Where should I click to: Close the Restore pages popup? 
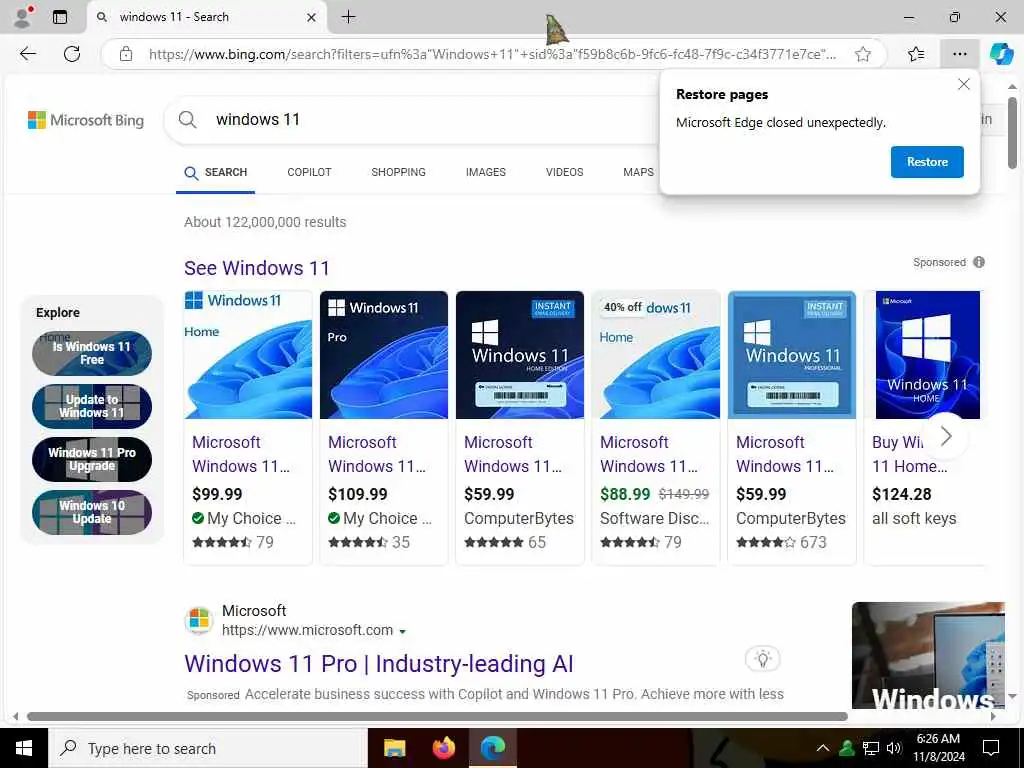pyautogui.click(x=963, y=84)
